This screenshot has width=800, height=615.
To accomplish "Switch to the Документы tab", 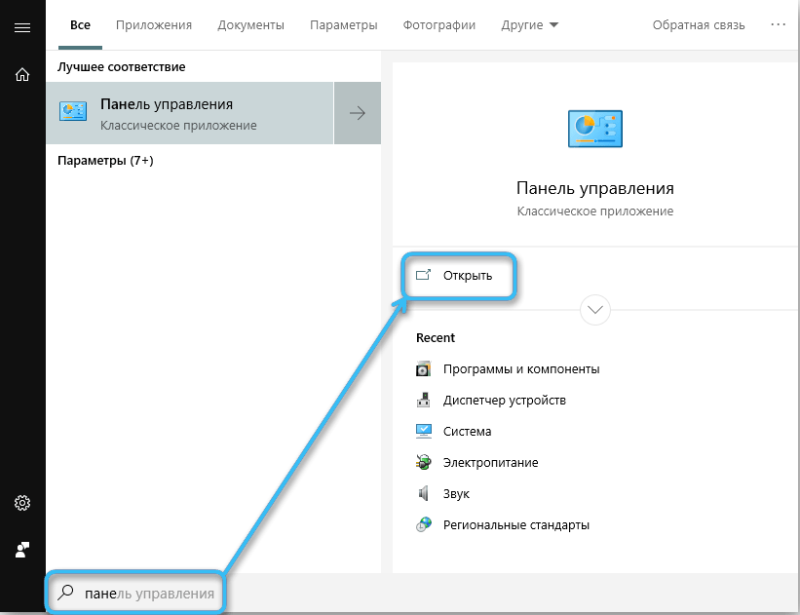I will (x=251, y=25).
